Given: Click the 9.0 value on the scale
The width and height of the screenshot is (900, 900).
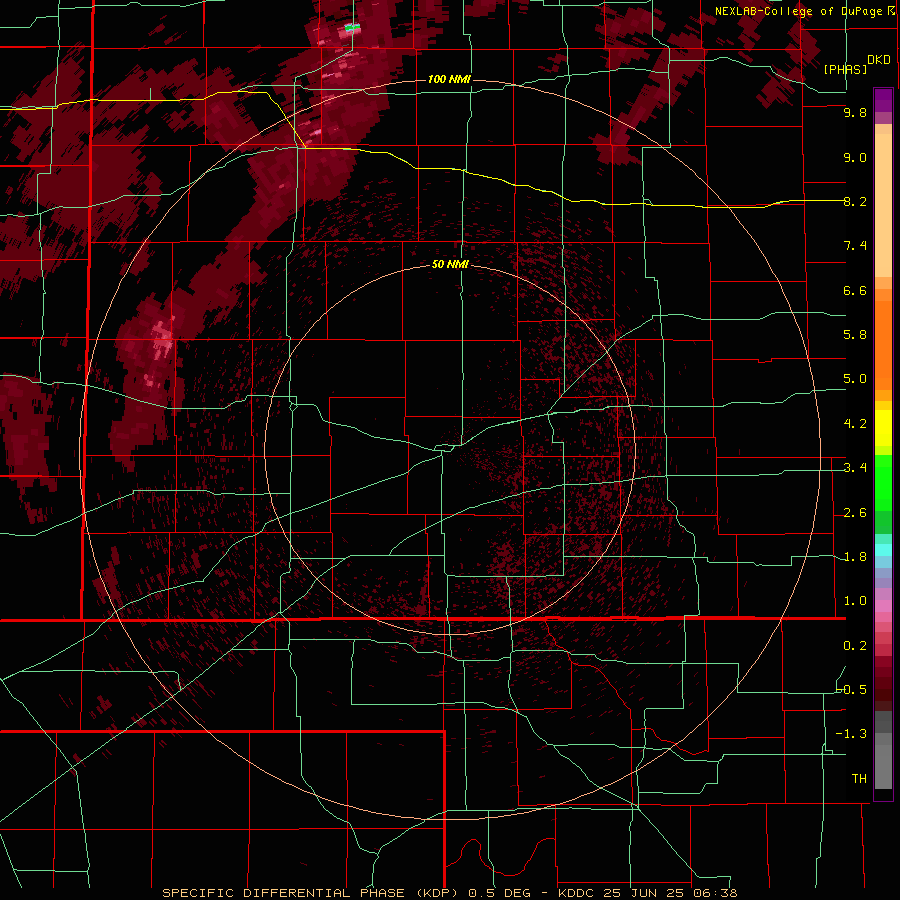Looking at the screenshot, I should [855, 157].
